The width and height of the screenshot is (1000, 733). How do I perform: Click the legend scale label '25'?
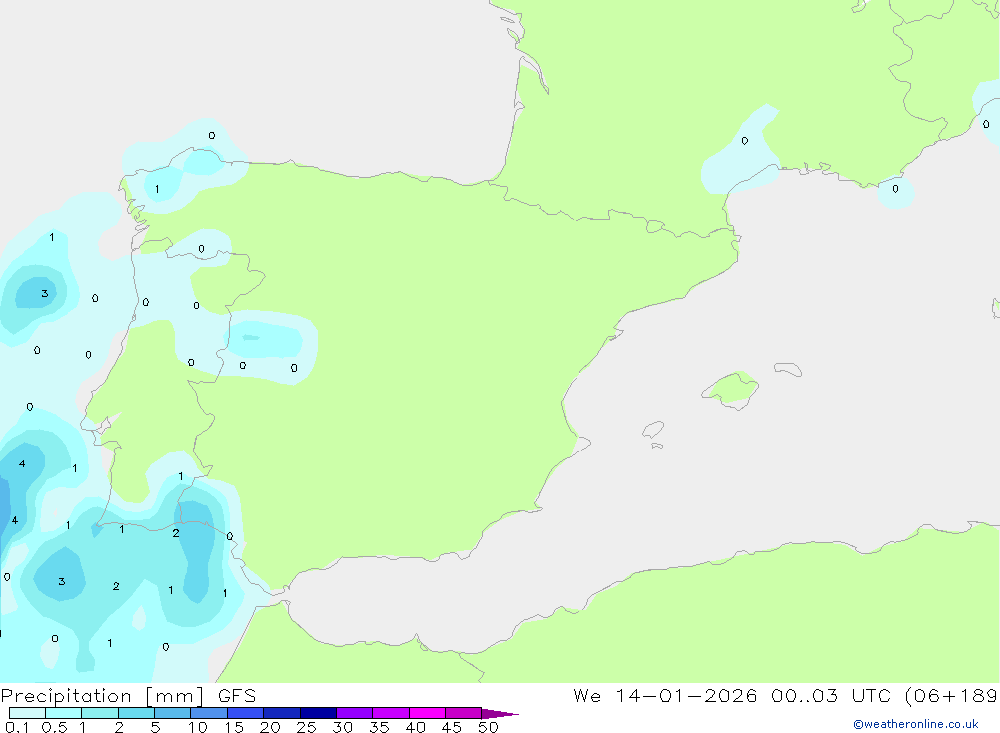coord(306,727)
